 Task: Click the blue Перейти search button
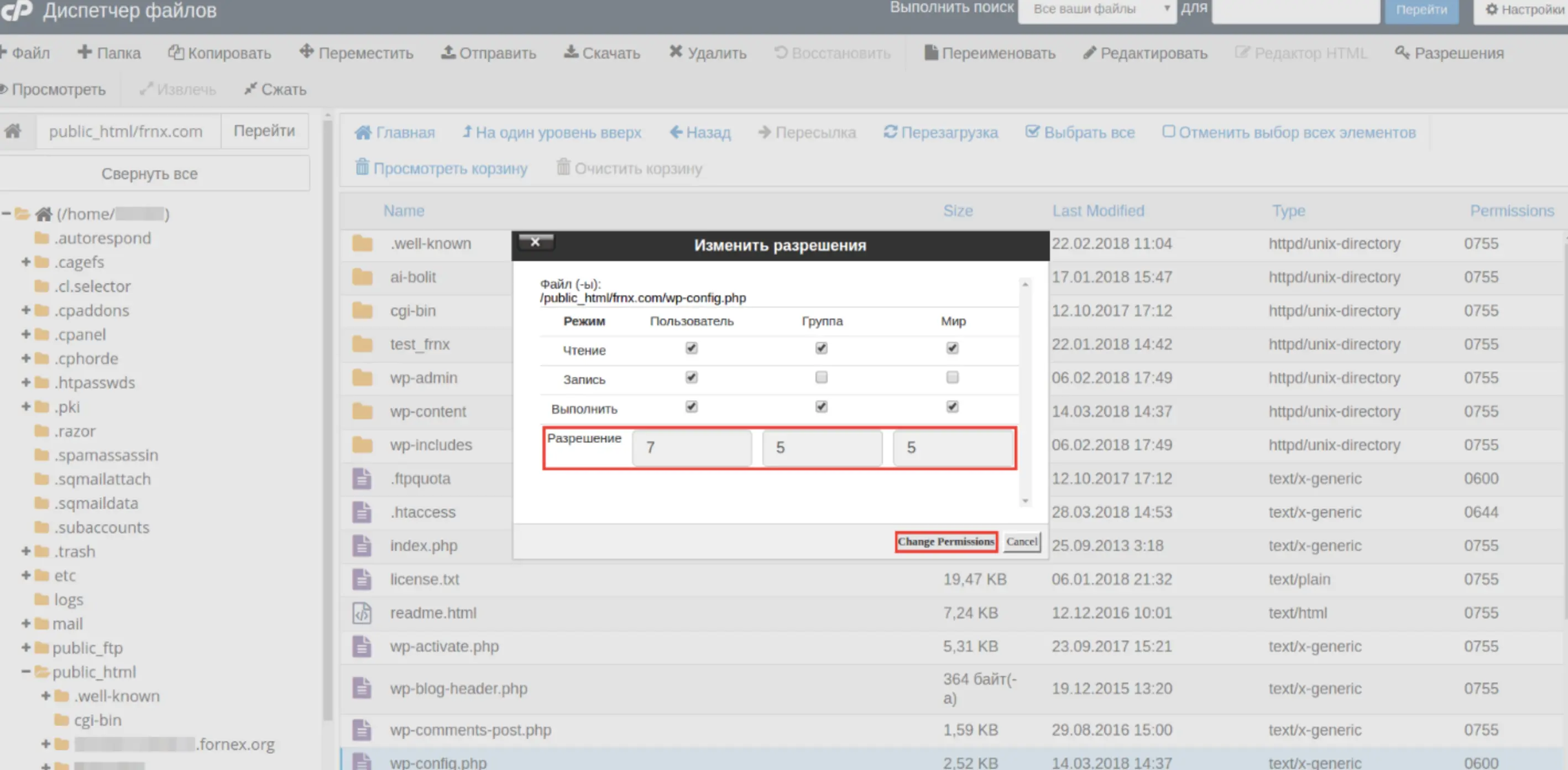pos(1421,10)
